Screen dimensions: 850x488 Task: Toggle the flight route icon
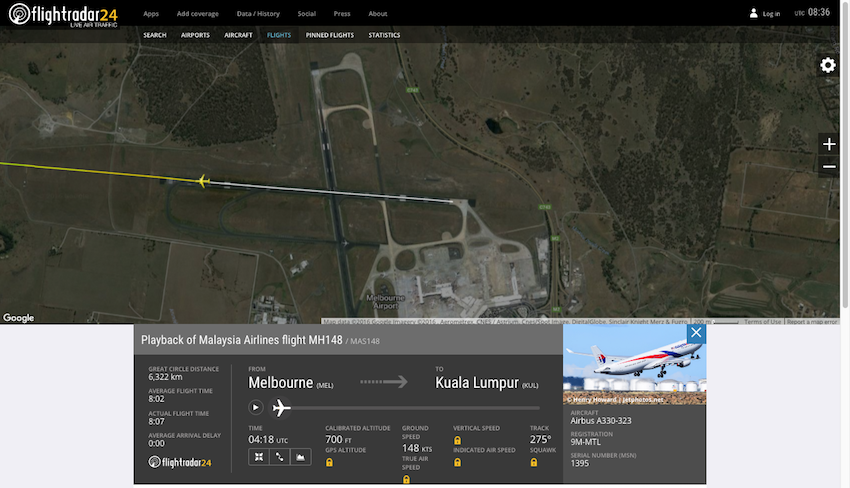280,457
